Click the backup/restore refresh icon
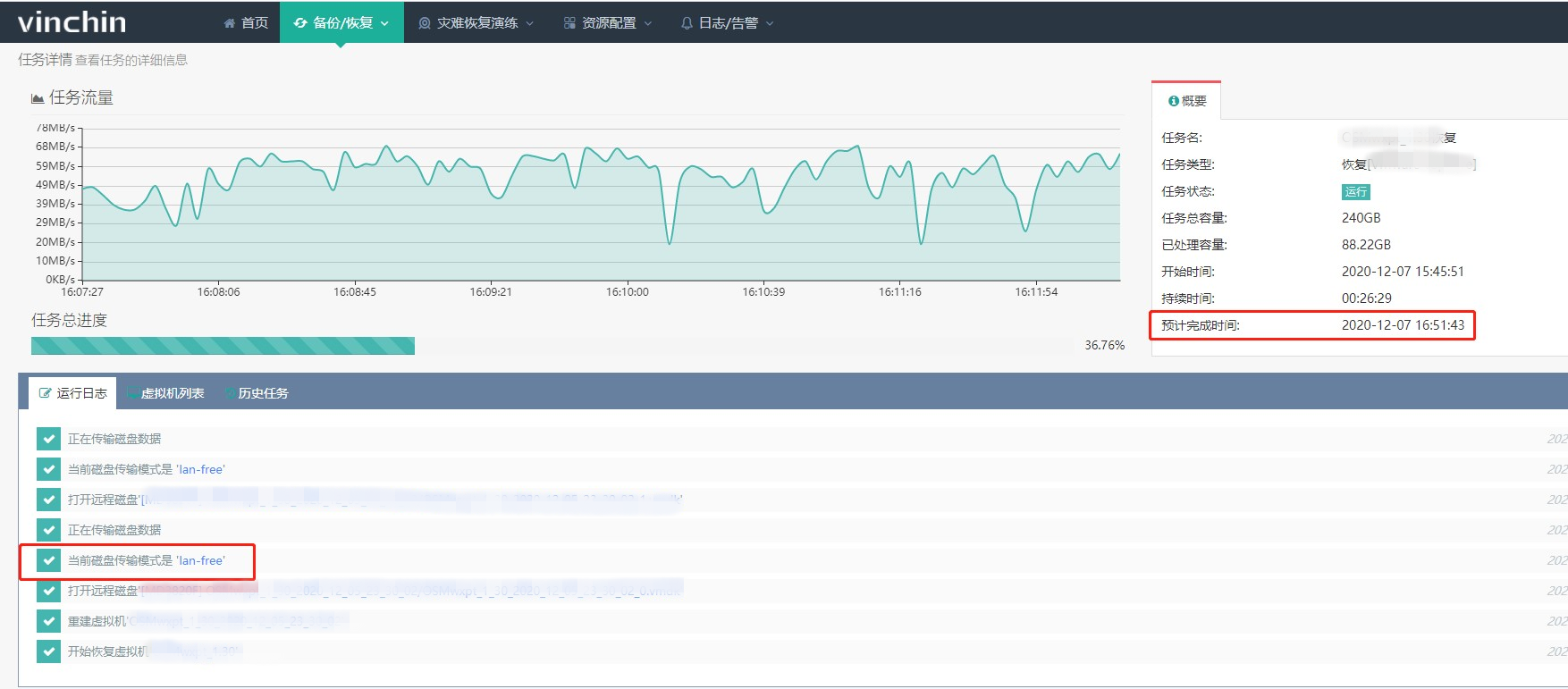This screenshot has height=689, width=1568. [300, 23]
